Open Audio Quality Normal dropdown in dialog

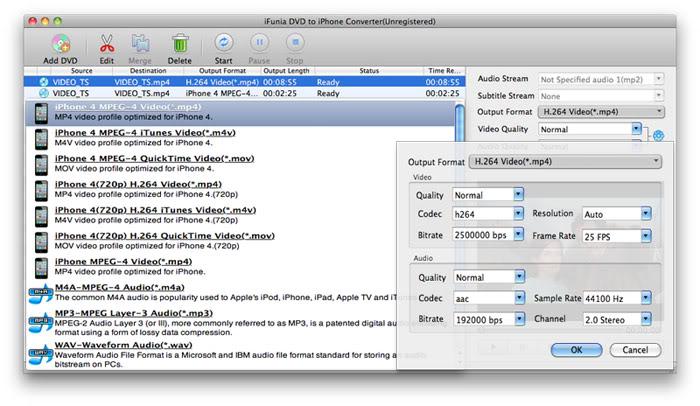coord(489,277)
